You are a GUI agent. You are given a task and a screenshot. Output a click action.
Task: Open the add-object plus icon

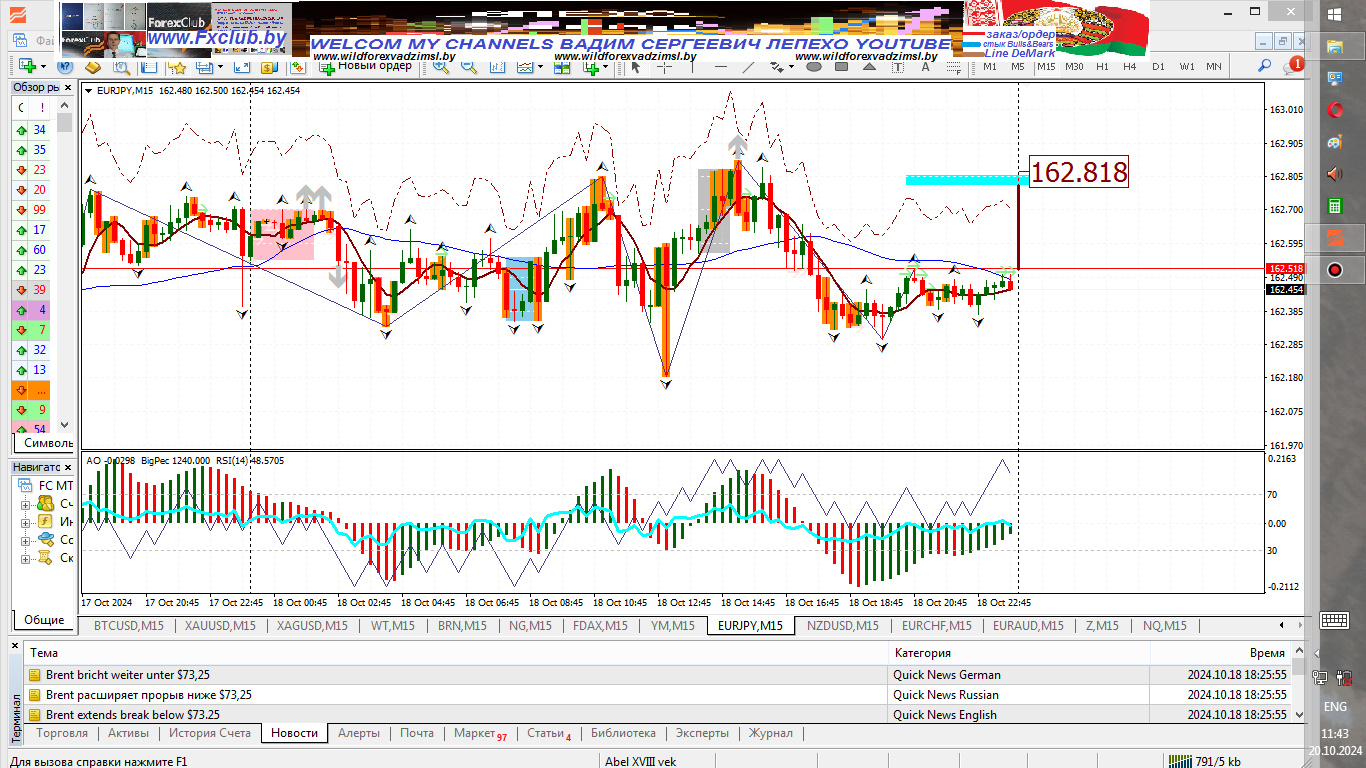tap(590, 67)
